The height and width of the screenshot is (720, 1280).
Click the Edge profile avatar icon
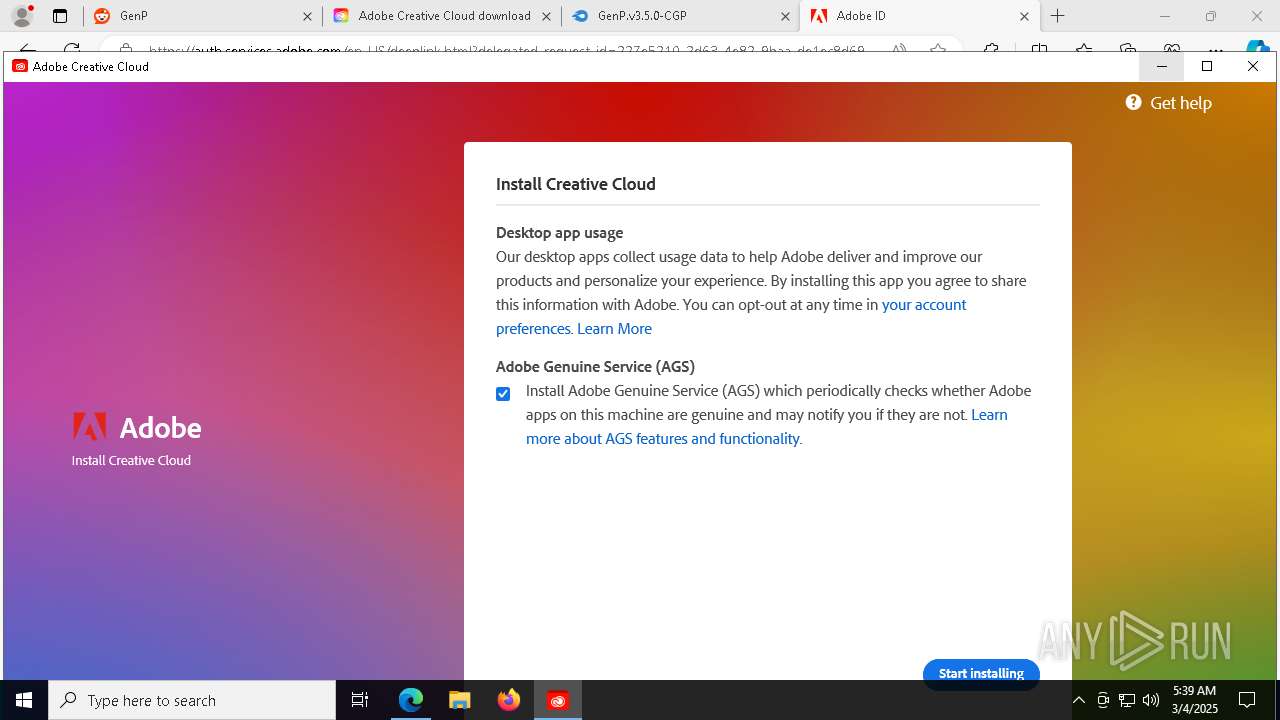pyautogui.click(x=22, y=16)
